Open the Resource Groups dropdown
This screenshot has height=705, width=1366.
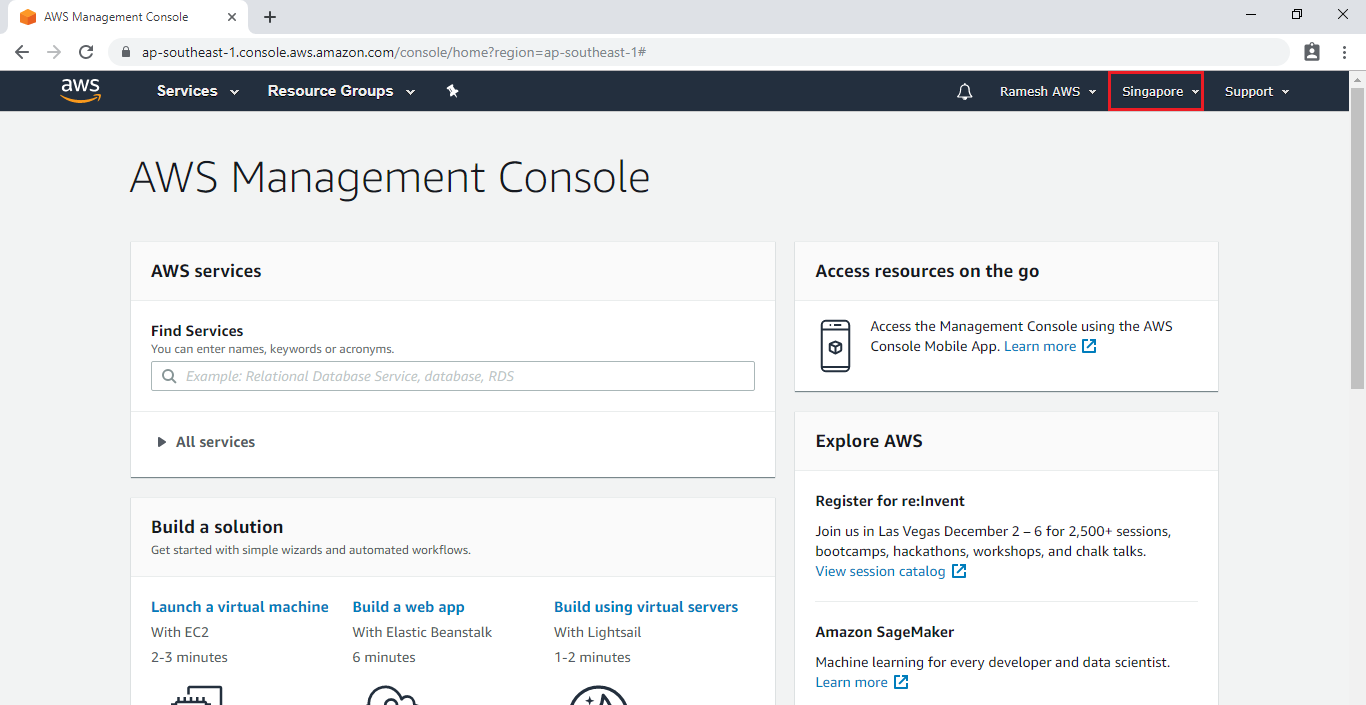(341, 91)
